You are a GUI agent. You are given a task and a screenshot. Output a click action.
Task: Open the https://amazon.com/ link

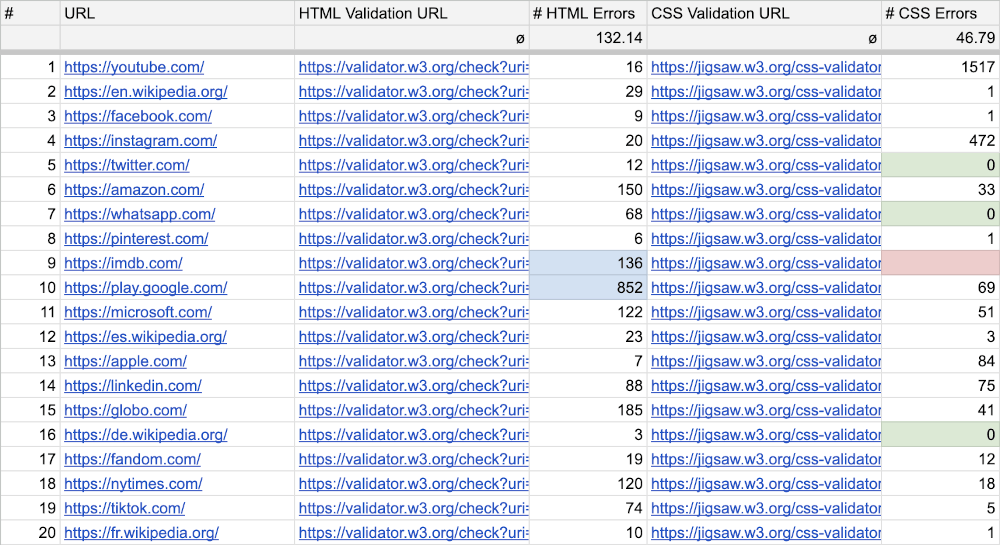click(x=134, y=190)
